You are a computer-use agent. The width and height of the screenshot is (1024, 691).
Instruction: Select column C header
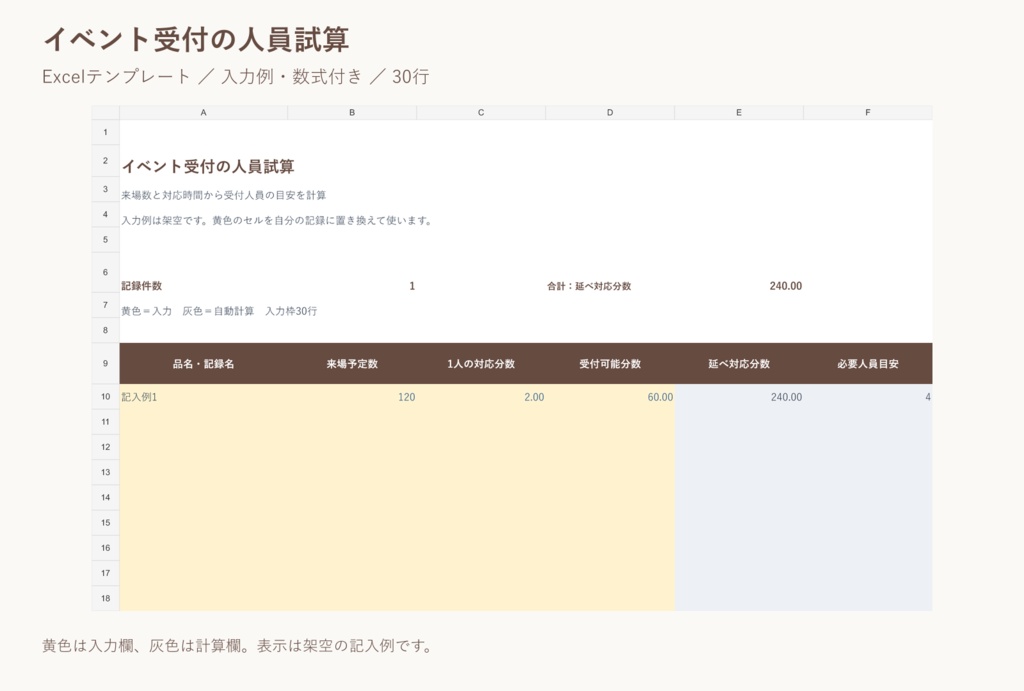(x=481, y=112)
